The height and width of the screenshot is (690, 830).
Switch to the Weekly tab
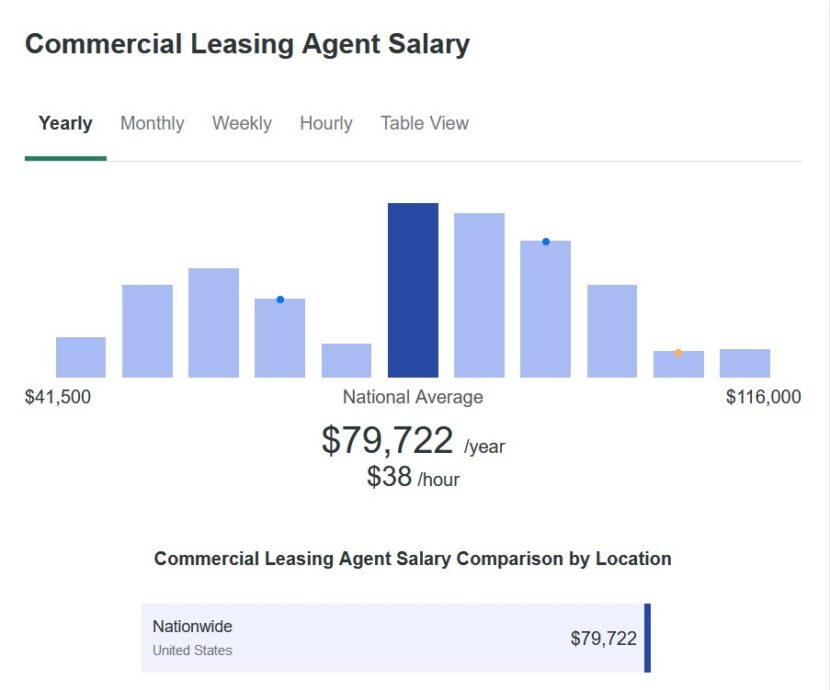pos(241,122)
